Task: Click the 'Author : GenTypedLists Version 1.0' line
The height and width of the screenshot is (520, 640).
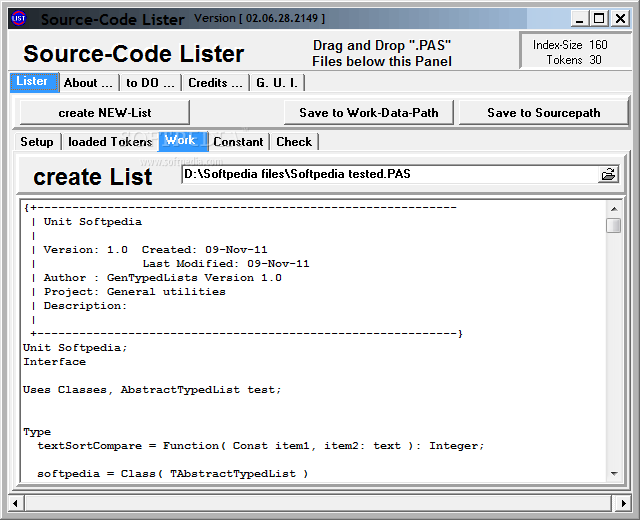Action: click(x=162, y=278)
